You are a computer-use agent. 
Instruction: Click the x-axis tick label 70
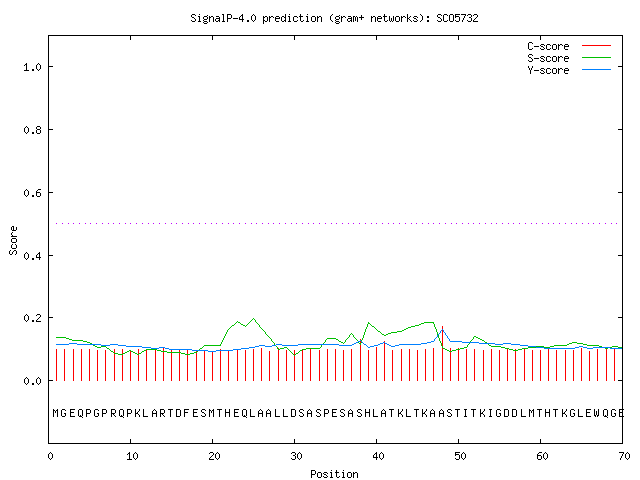pos(624,456)
